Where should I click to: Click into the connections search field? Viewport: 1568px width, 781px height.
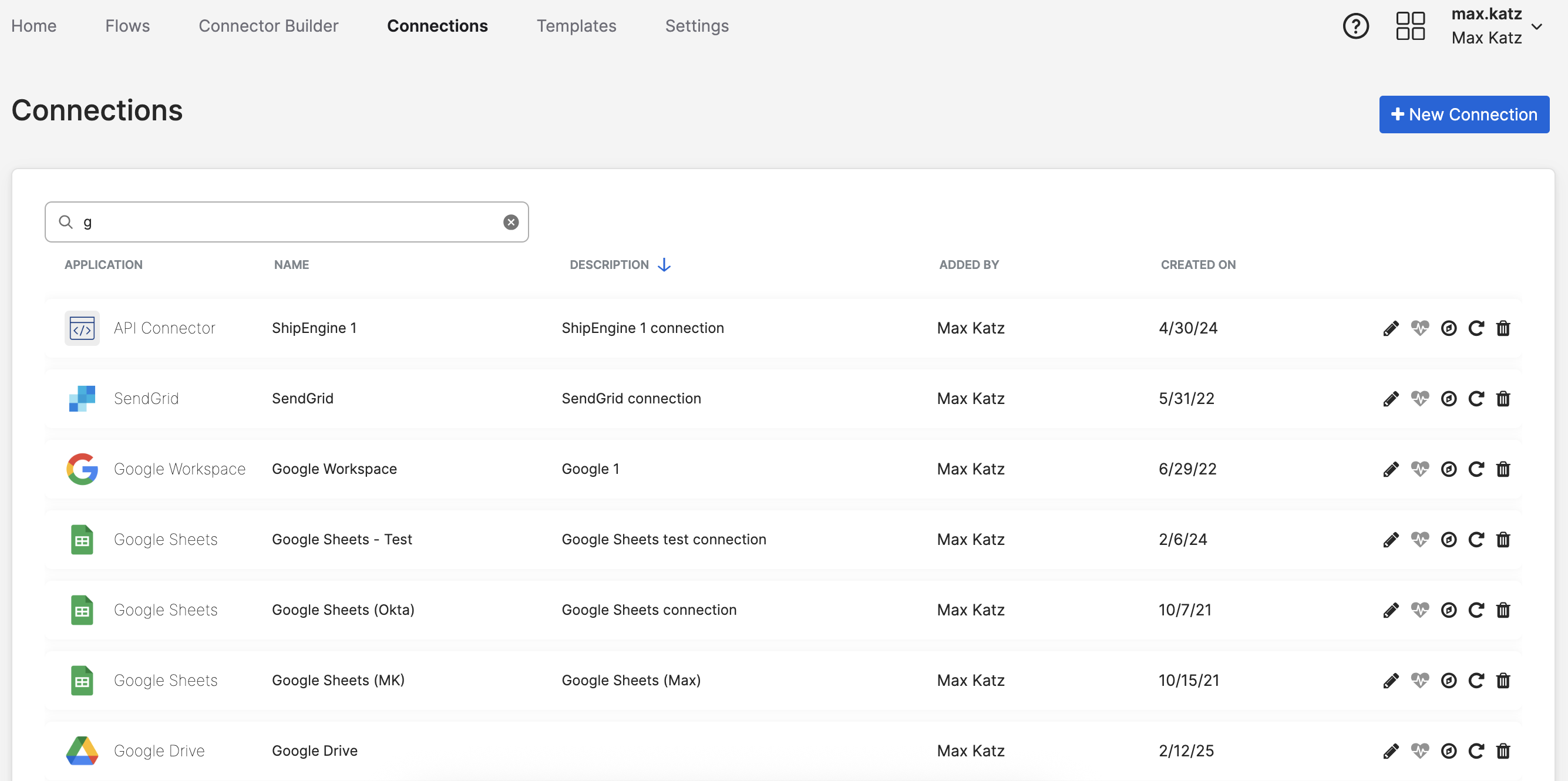coord(286,222)
